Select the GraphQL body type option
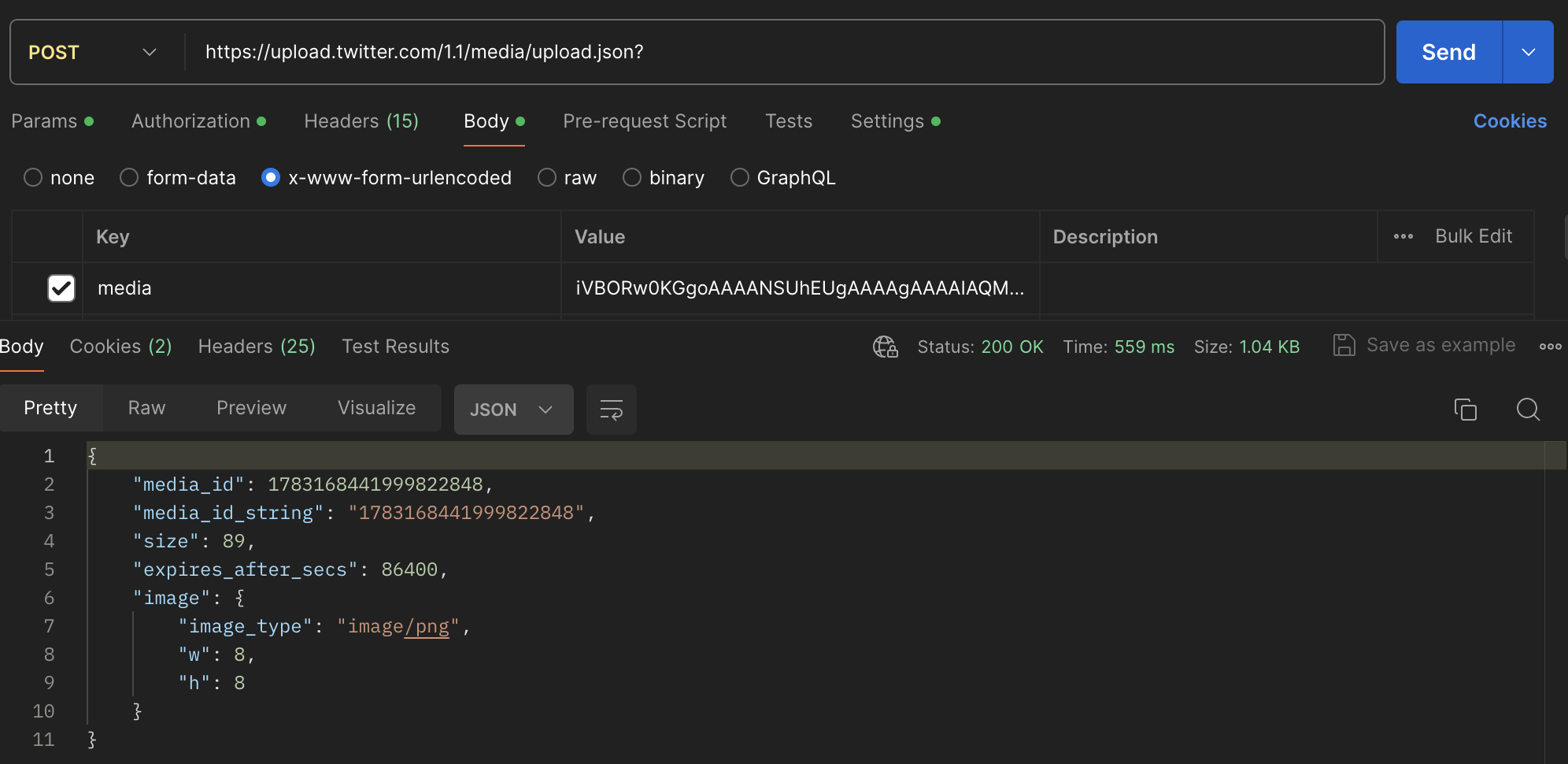Image resolution: width=1568 pixels, height=764 pixels. point(739,177)
